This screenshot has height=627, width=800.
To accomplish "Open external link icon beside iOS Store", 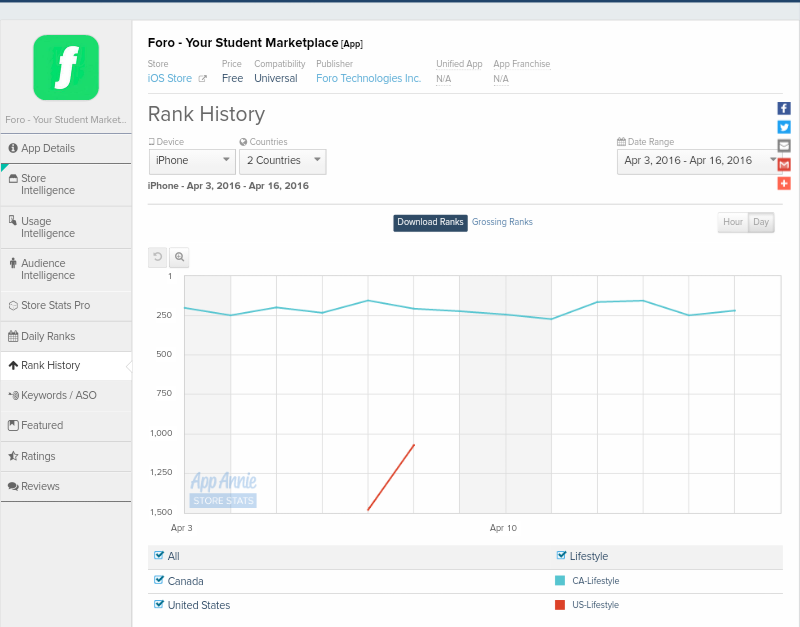I will click(x=203, y=79).
